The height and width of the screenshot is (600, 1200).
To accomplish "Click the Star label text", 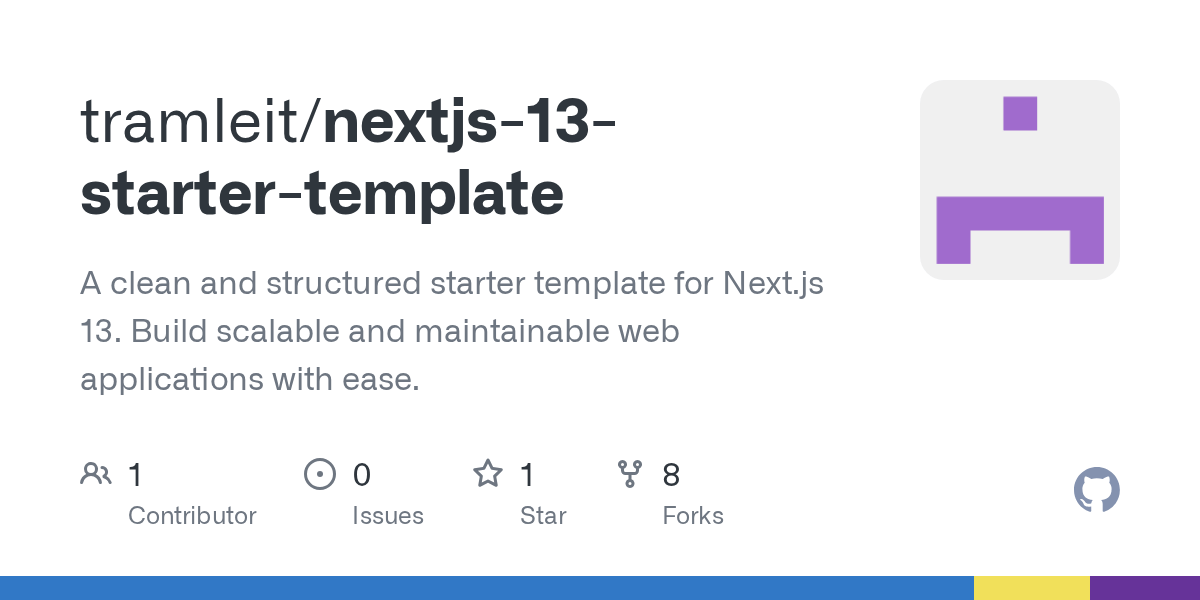I will [x=543, y=516].
